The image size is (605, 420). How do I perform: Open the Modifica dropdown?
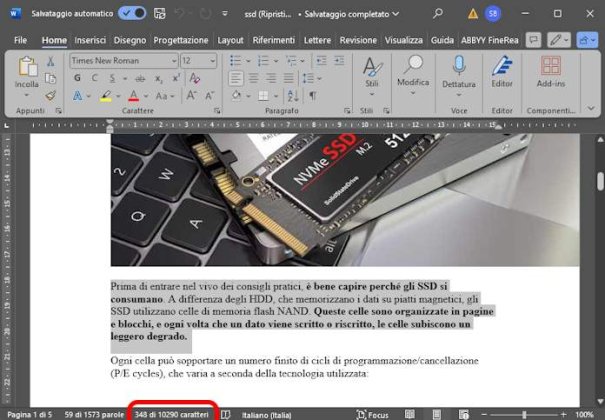coord(413,75)
